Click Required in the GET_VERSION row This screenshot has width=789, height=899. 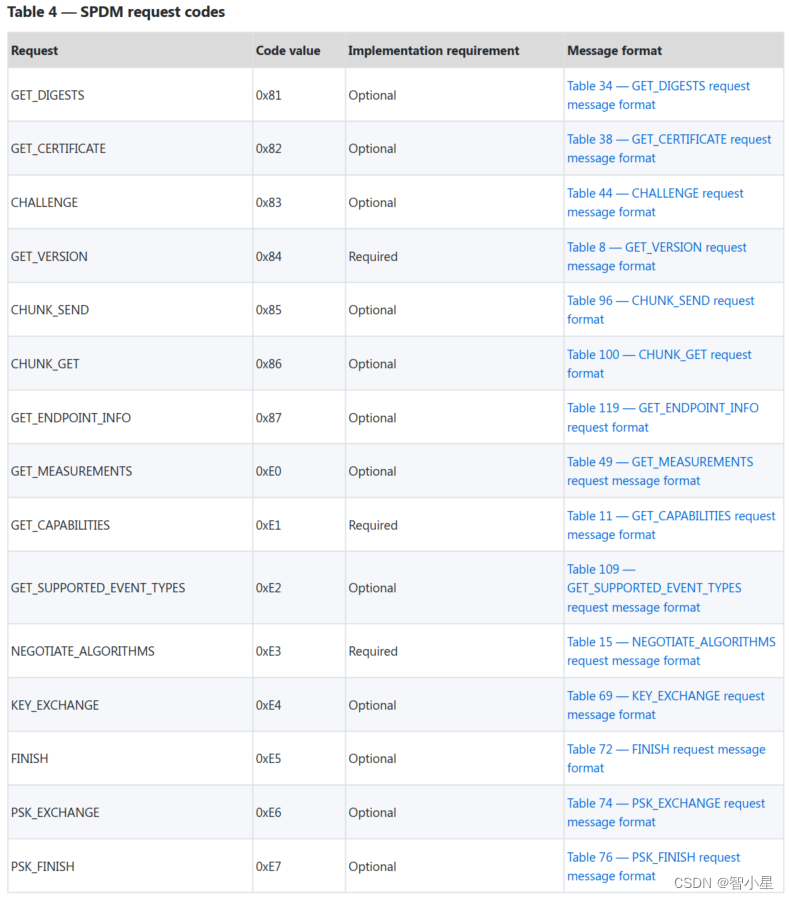(373, 256)
